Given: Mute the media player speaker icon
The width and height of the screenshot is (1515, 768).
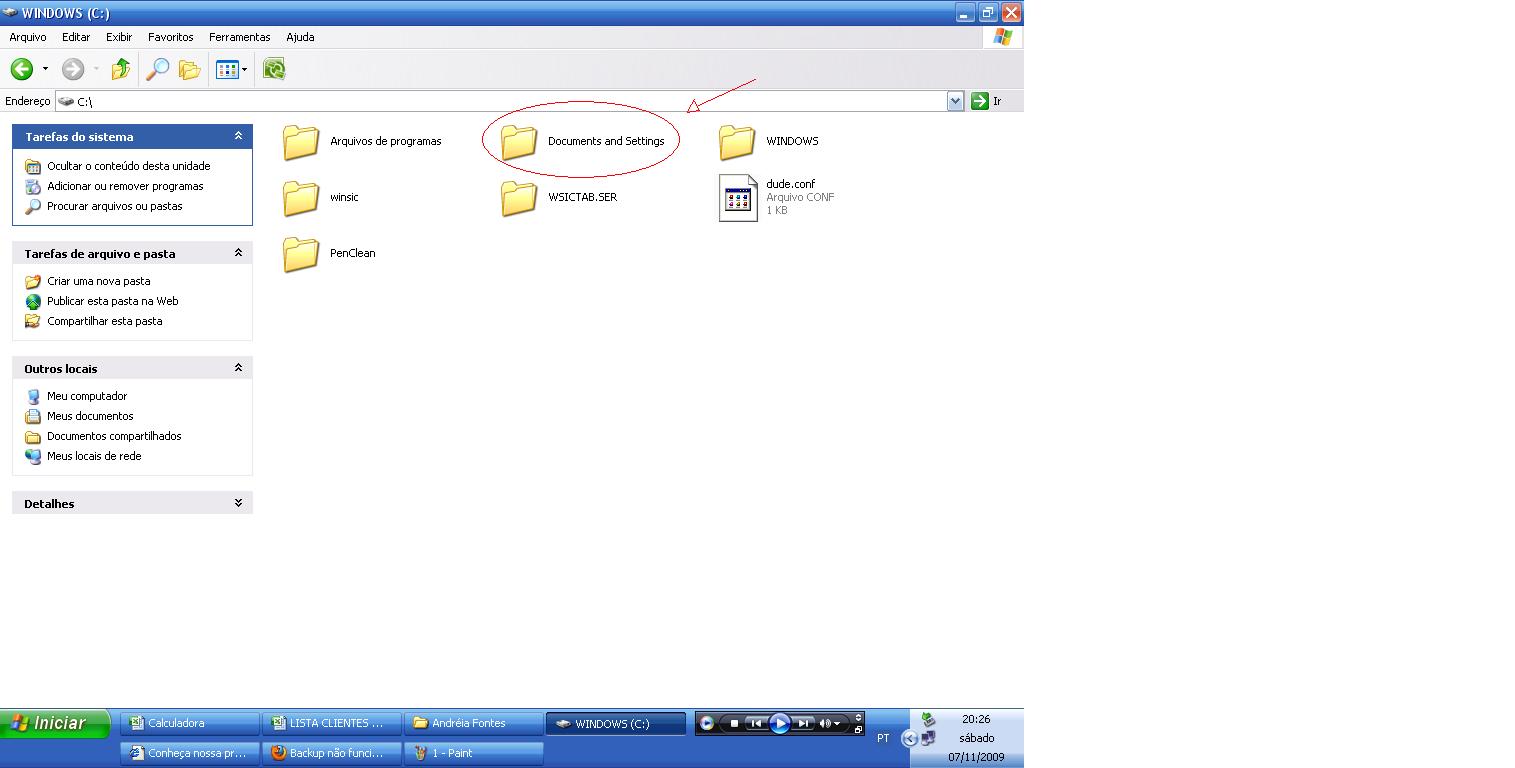Looking at the screenshot, I should (x=825, y=723).
